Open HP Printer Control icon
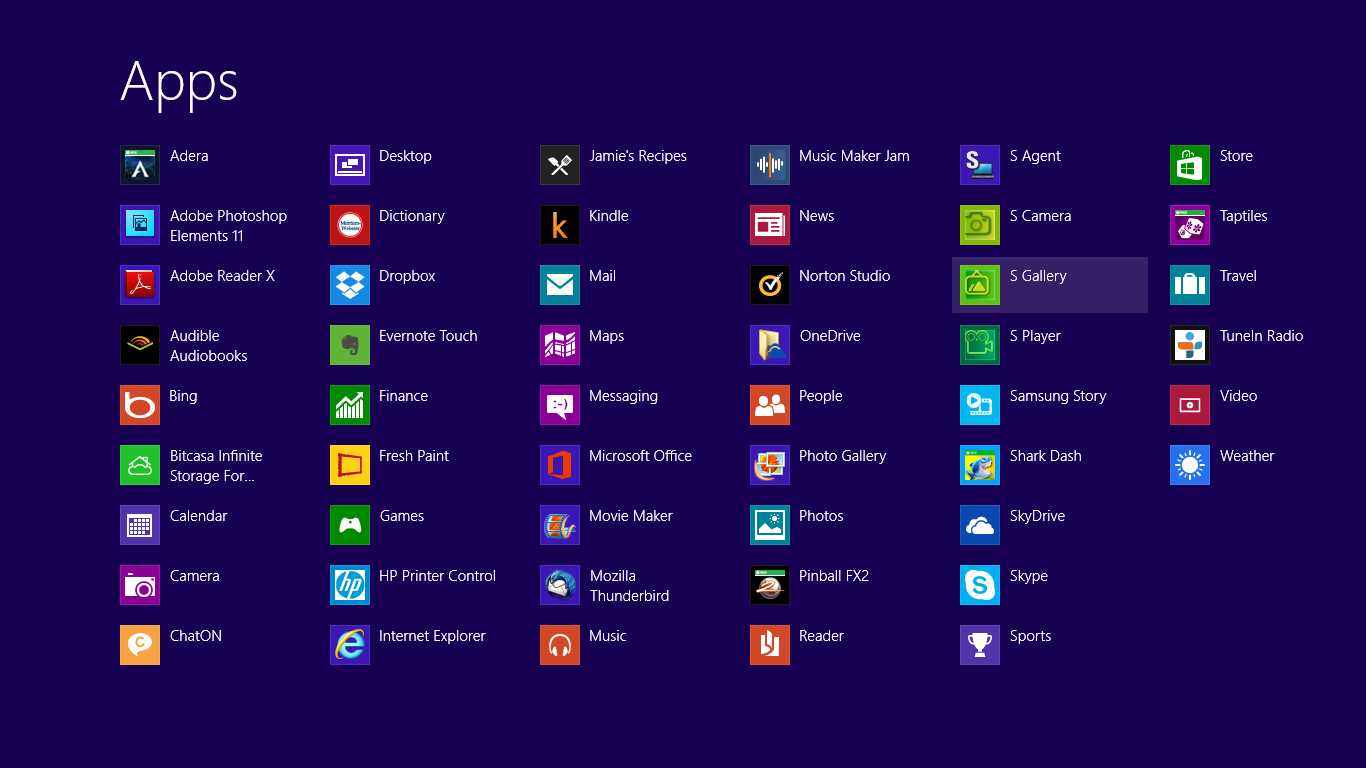1366x768 pixels. tap(350, 585)
